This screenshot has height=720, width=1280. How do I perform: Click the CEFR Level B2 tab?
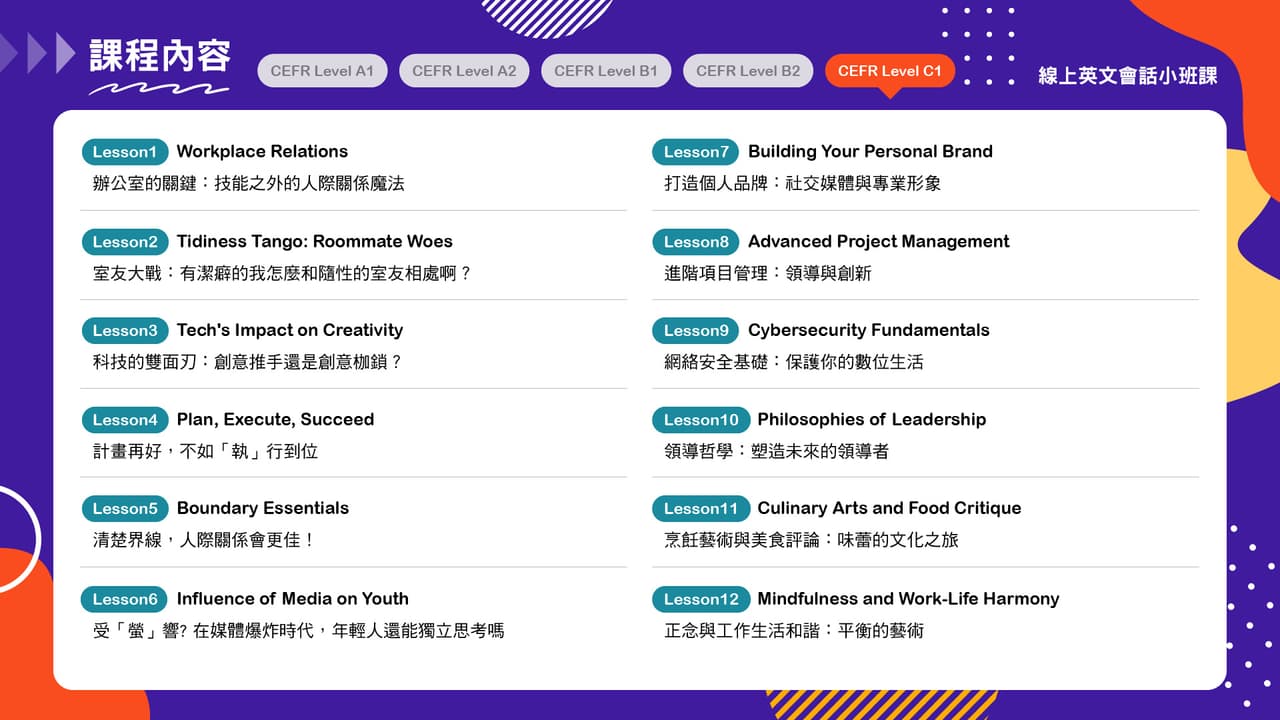[x=748, y=71]
